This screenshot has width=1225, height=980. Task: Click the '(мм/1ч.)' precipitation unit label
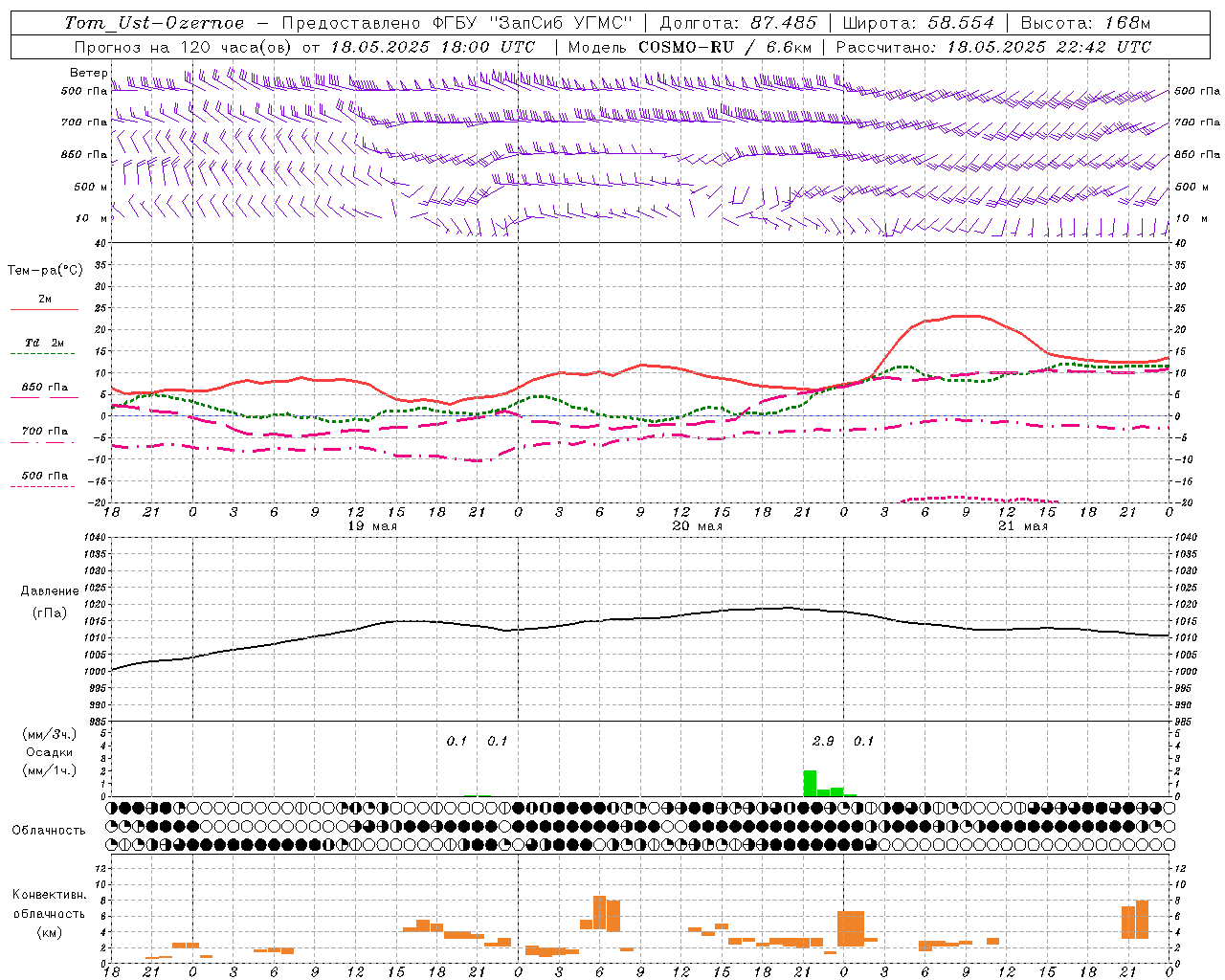tap(50, 770)
